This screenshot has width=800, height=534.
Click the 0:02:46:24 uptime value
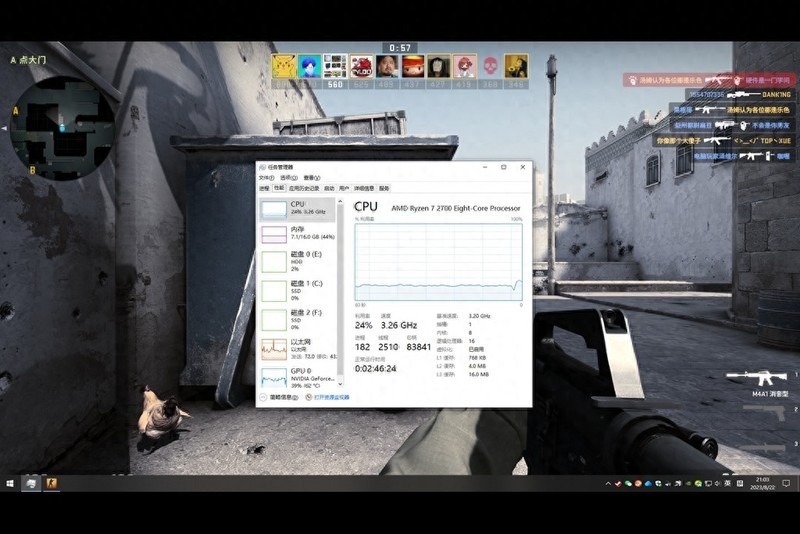click(375, 368)
